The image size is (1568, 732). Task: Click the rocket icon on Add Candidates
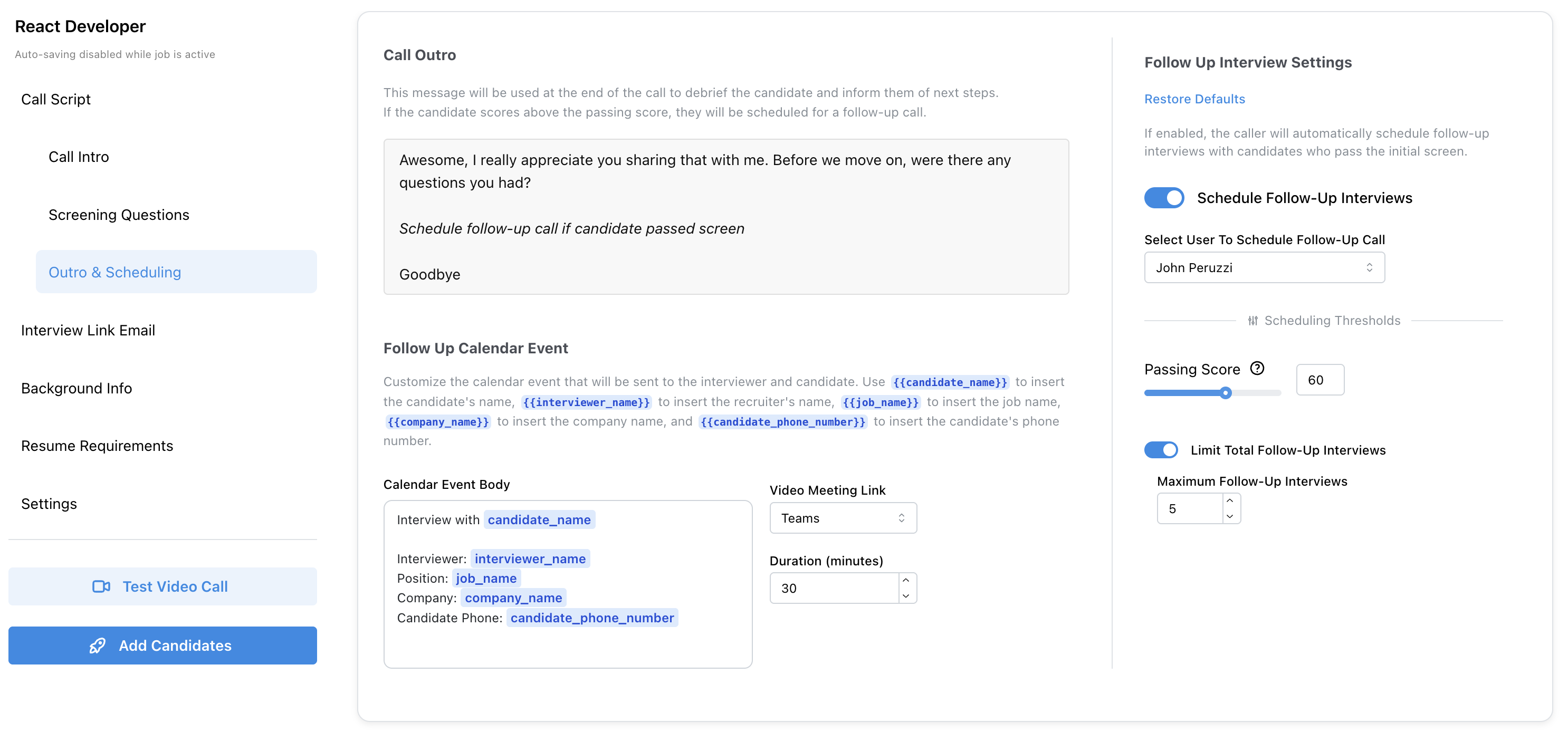click(x=98, y=646)
